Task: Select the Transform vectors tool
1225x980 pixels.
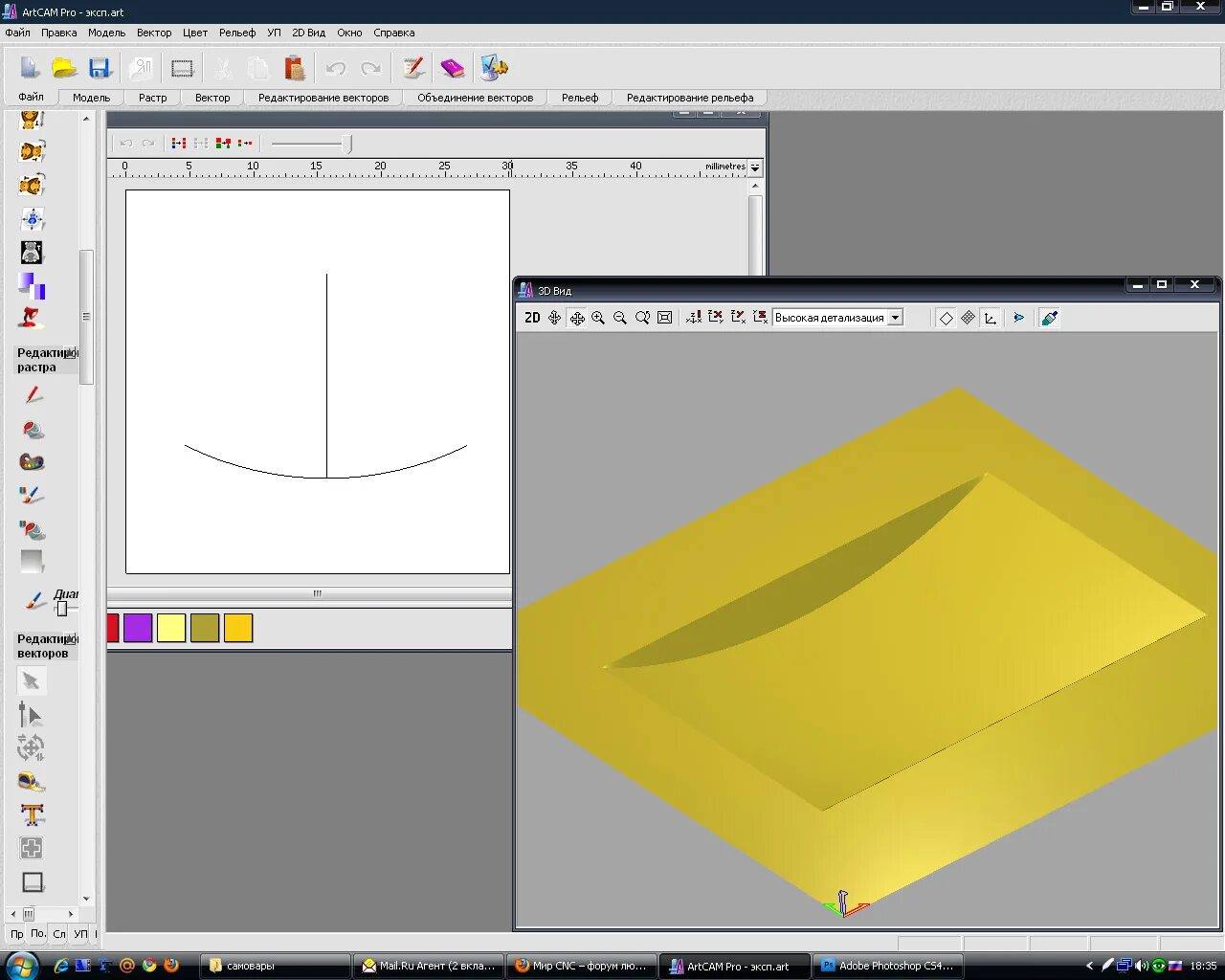Action: tap(31, 747)
